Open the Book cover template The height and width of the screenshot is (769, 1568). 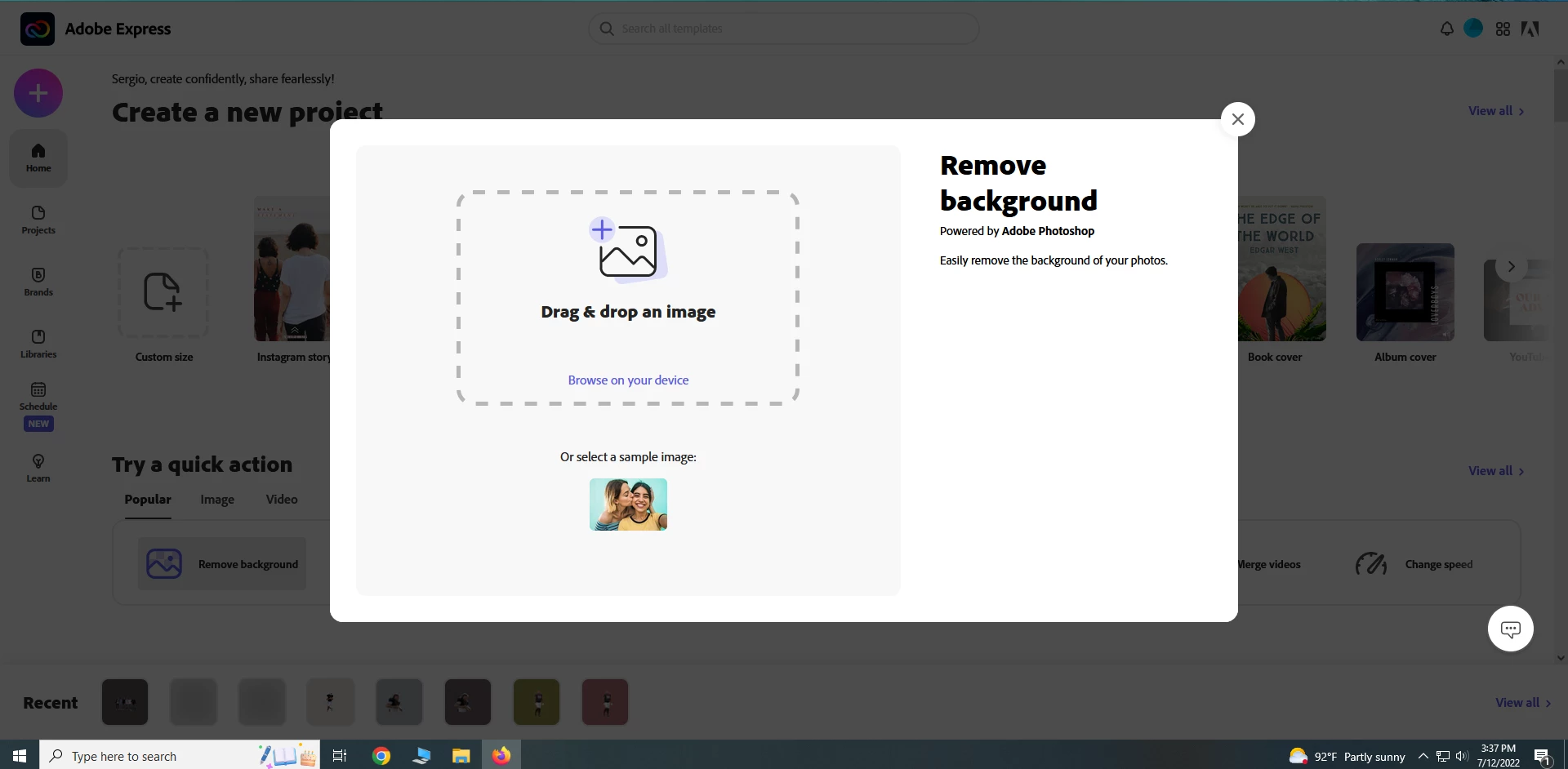coord(1282,280)
